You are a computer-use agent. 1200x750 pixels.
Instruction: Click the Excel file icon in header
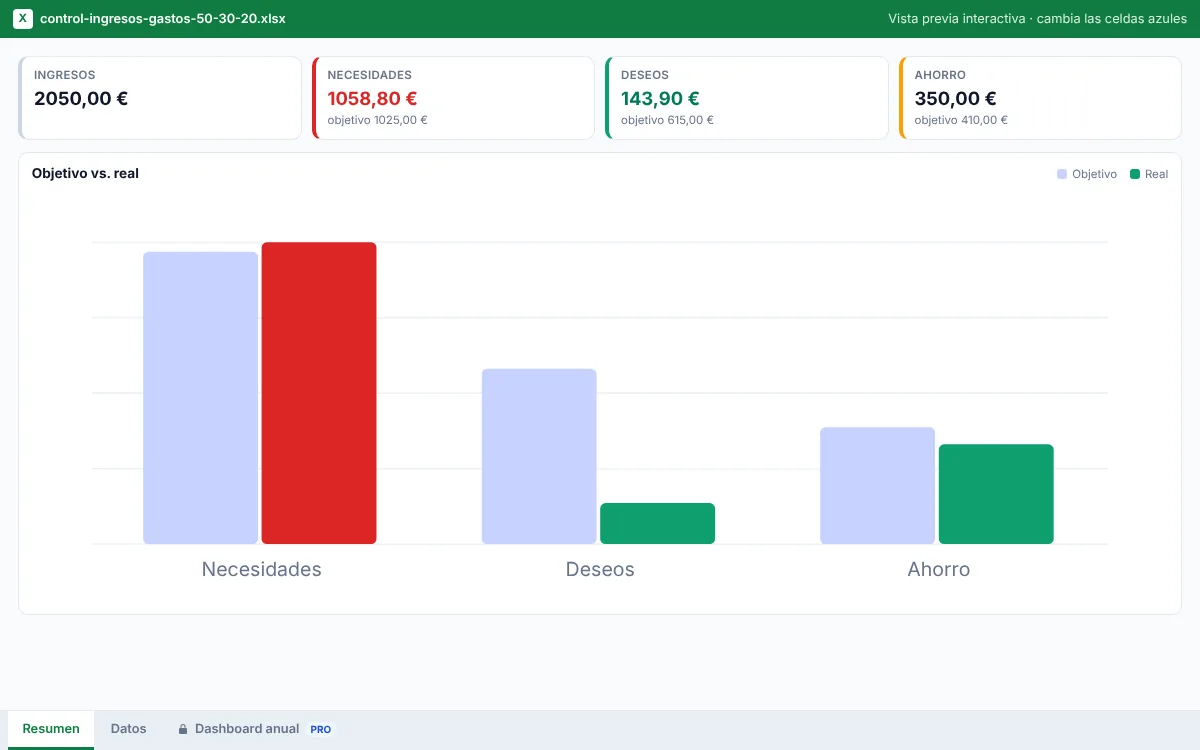23,19
